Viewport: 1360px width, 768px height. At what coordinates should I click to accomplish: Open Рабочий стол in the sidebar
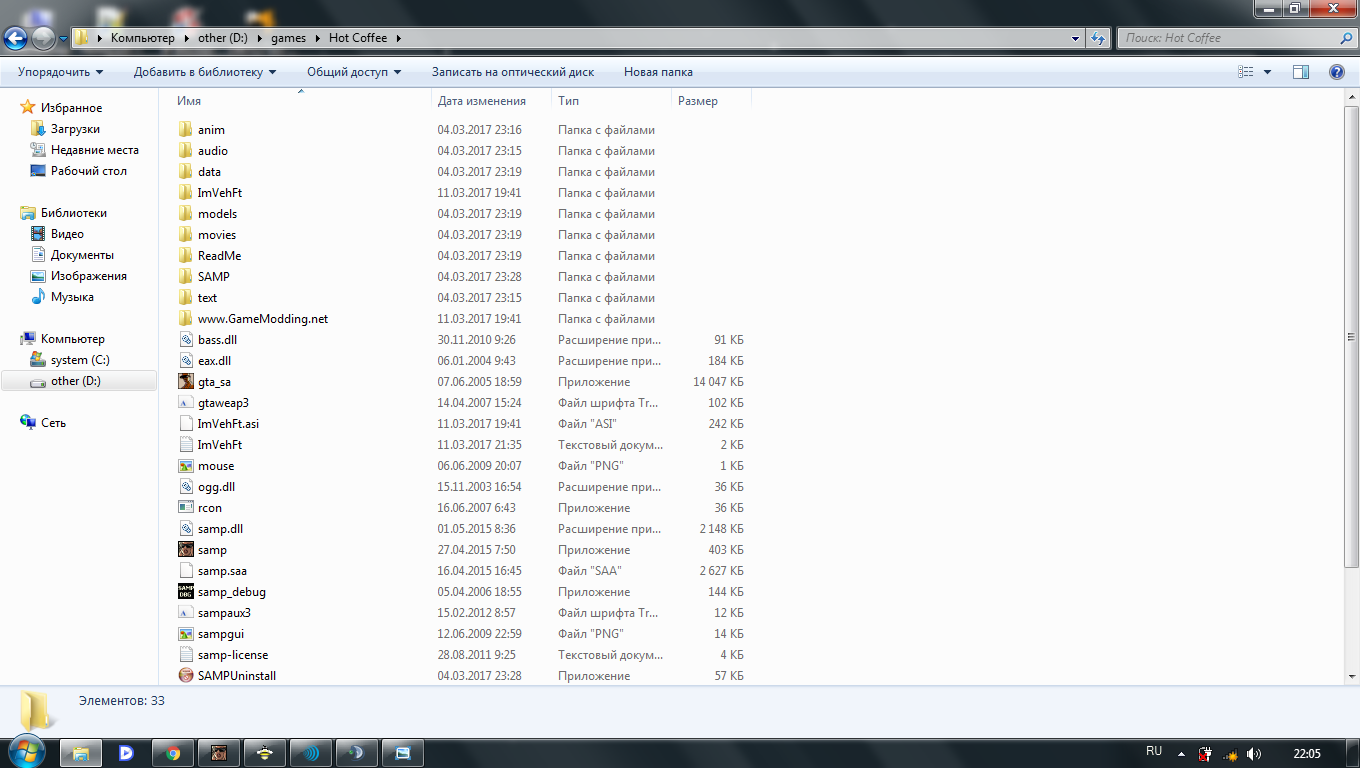[x=89, y=171]
